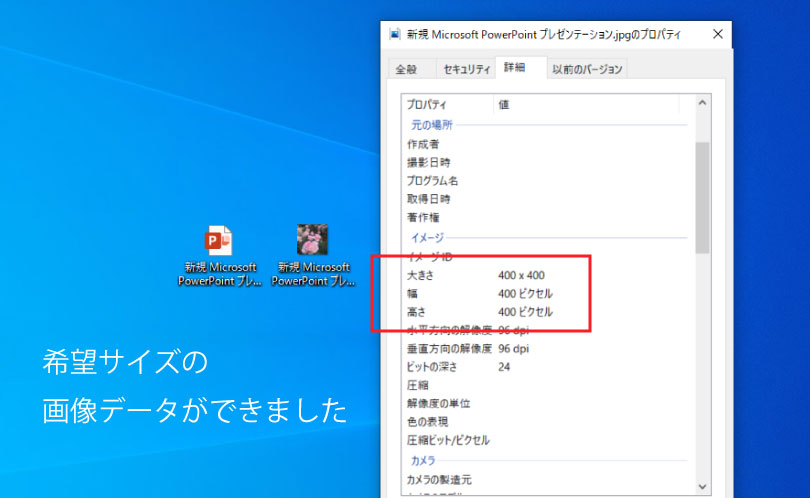Click the scrollbar down arrow in the list
The width and height of the screenshot is (810, 498).
702,488
